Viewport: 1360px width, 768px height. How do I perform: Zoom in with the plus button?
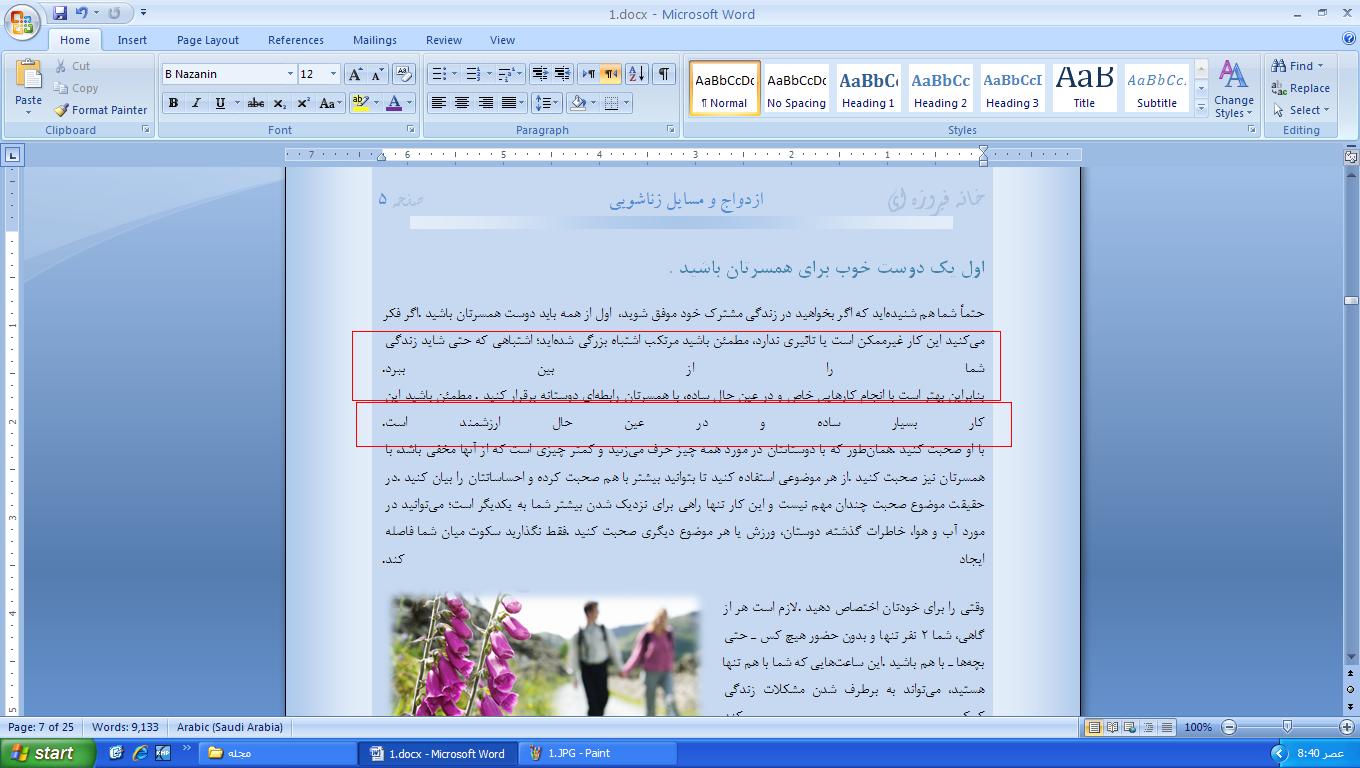(1346, 727)
